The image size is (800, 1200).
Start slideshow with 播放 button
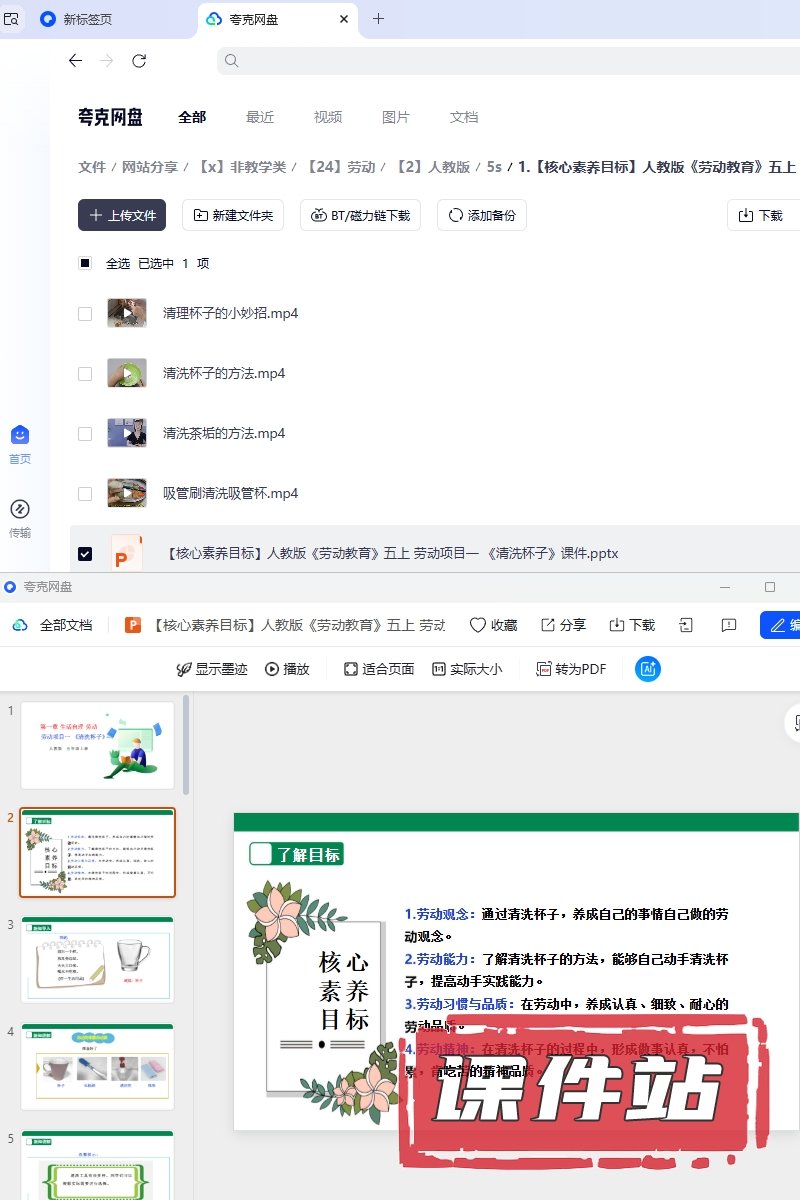pyautogui.click(x=287, y=669)
